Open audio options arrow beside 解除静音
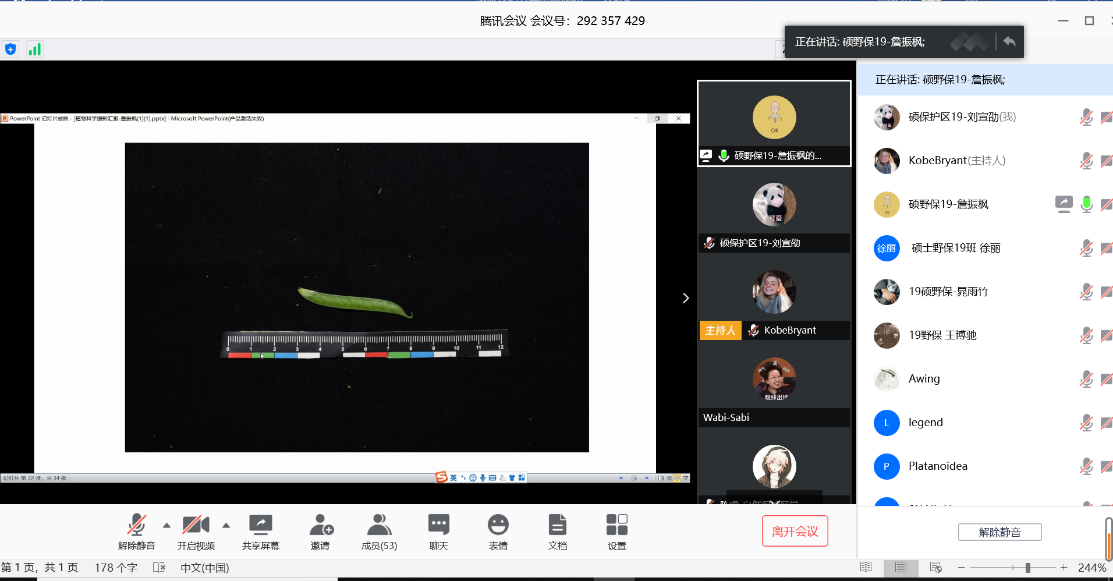1113x581 pixels. 166,525
